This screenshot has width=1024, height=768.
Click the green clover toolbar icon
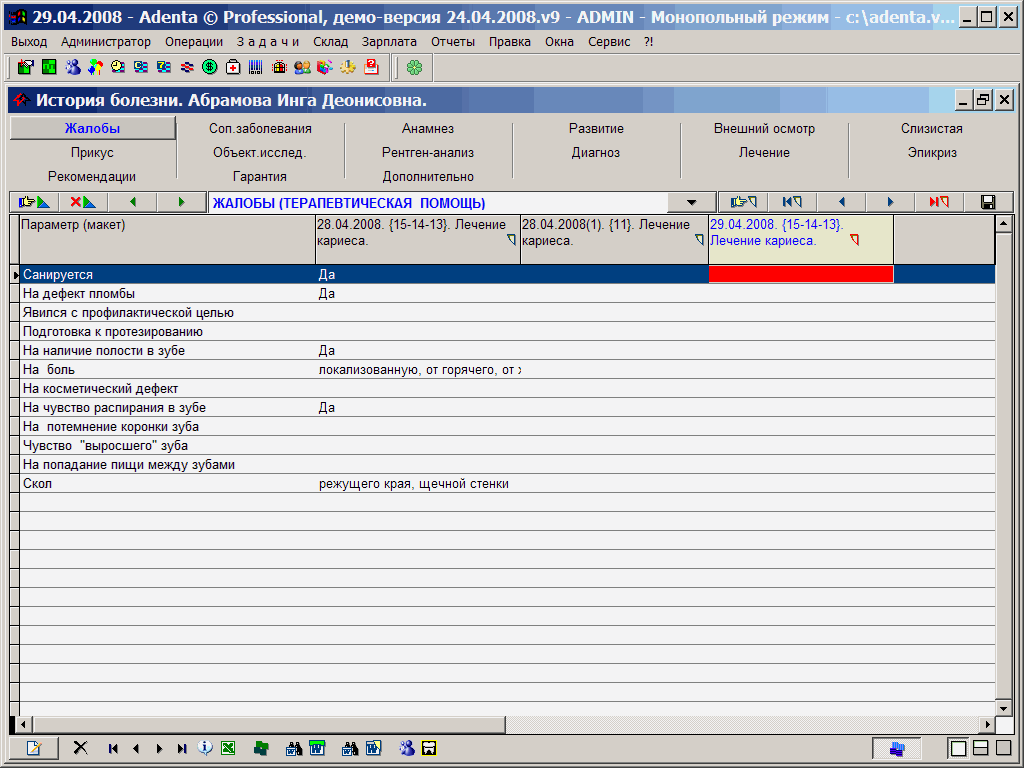[414, 67]
